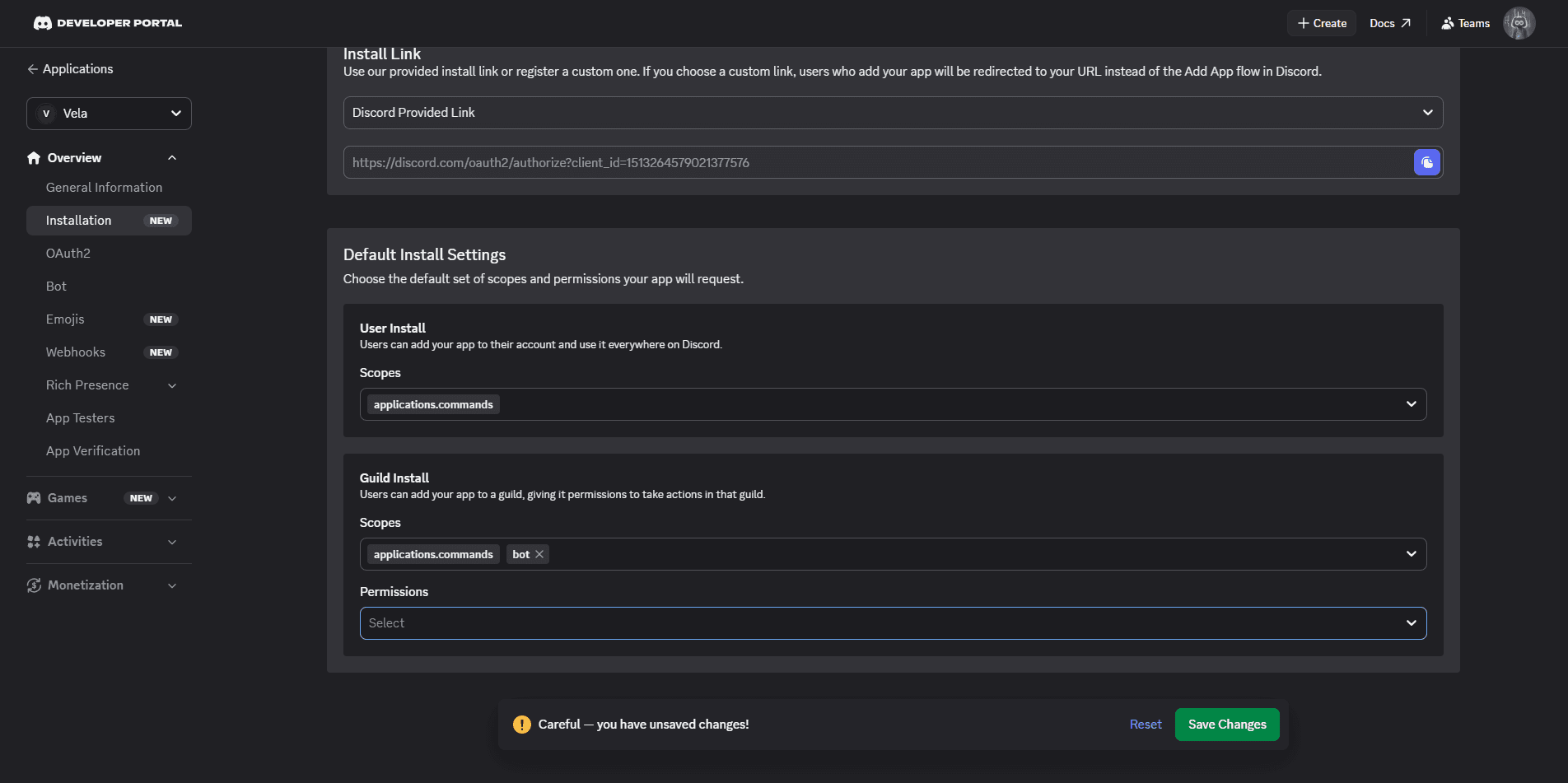This screenshot has width=1568, height=783.
Task: Open the Docs external link
Action: (1390, 23)
